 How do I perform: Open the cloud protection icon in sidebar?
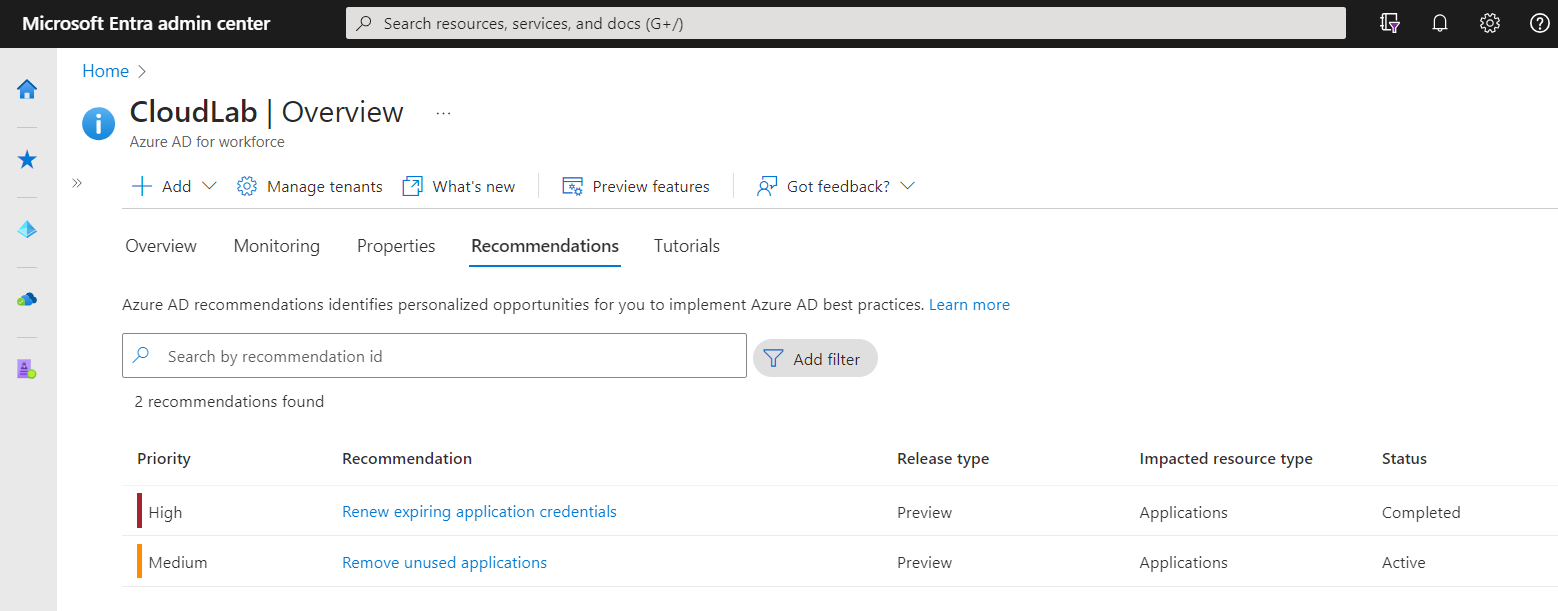point(27,299)
